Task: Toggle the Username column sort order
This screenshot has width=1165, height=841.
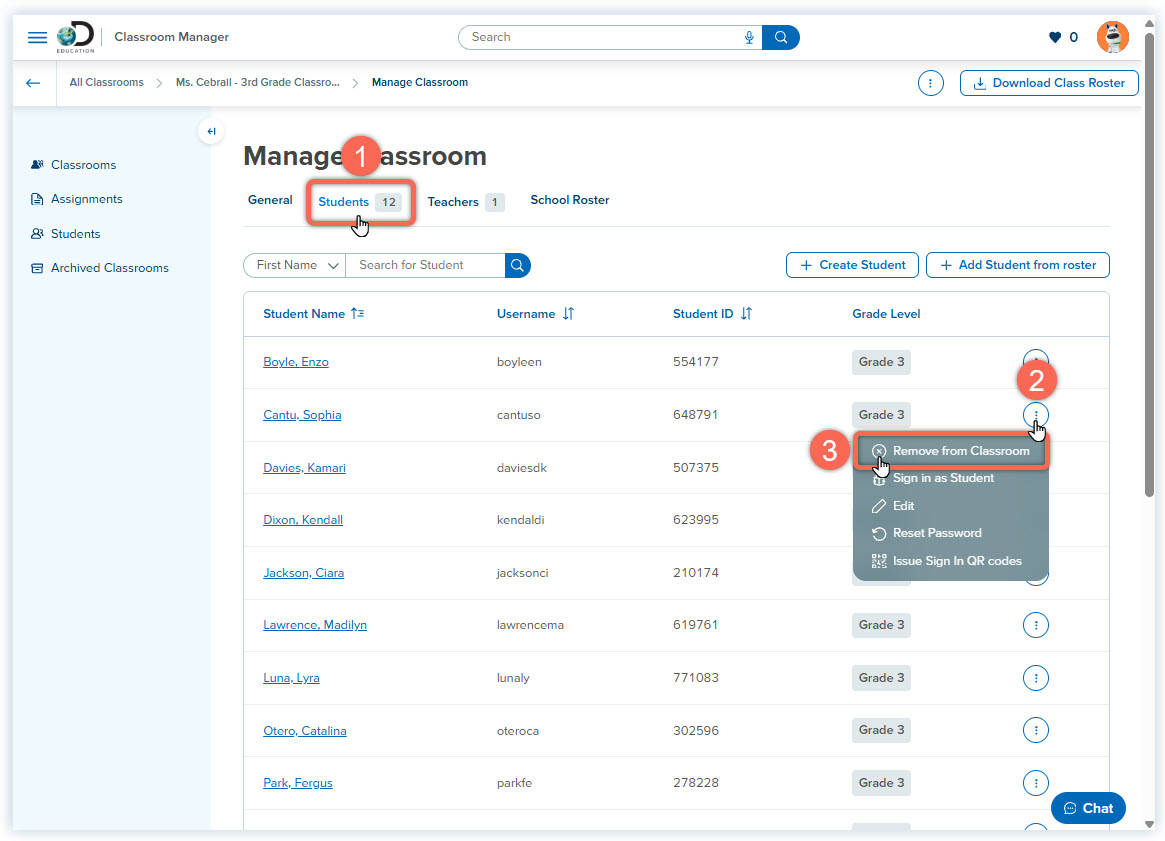Action: click(565, 313)
